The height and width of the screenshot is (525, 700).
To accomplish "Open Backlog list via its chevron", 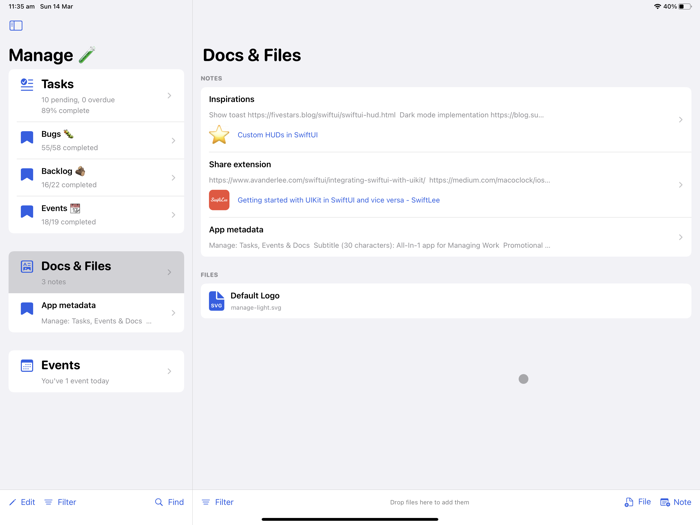I will tap(173, 178).
